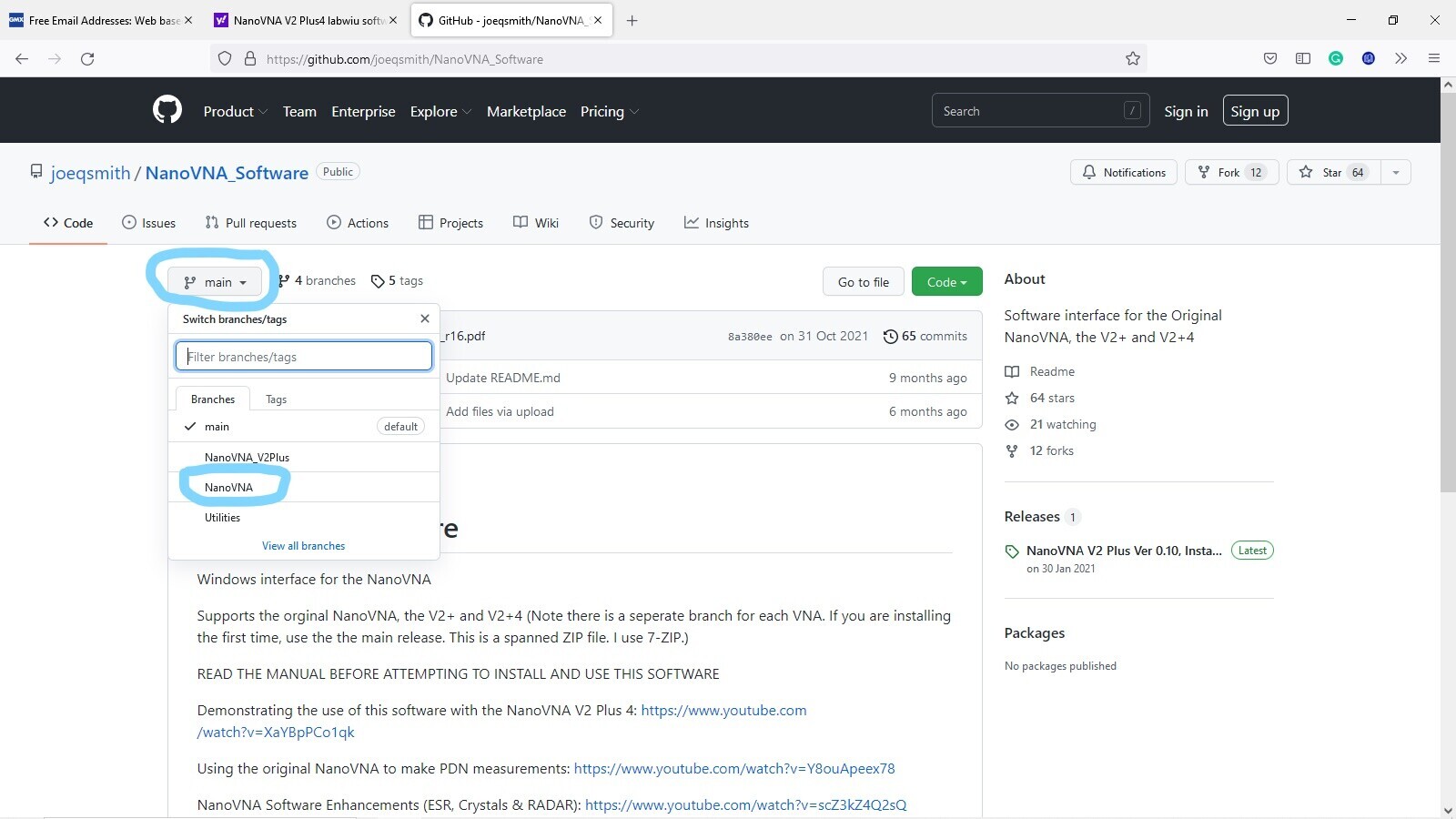The width and height of the screenshot is (1456, 819).
Task: Bookmark this page with star icon
Action: [x=1132, y=58]
